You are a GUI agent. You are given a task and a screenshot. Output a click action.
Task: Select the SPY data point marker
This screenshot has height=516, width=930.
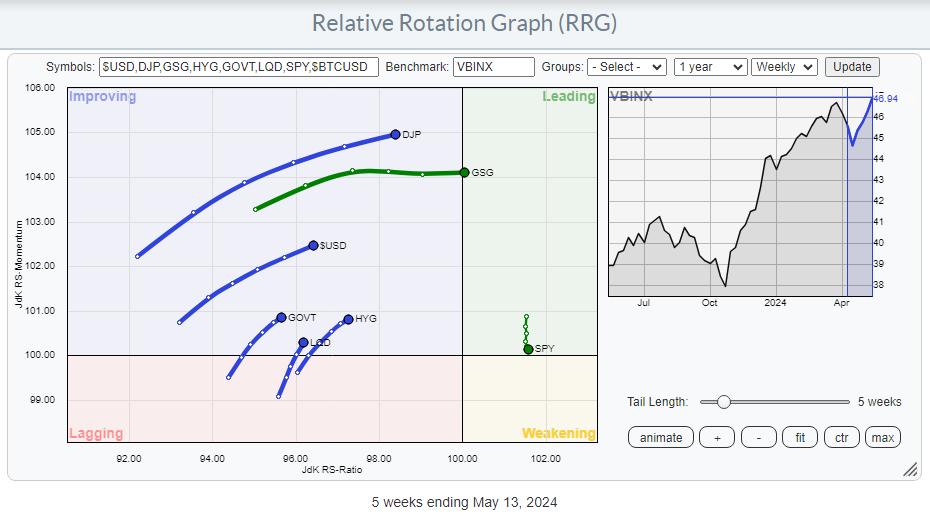click(528, 349)
